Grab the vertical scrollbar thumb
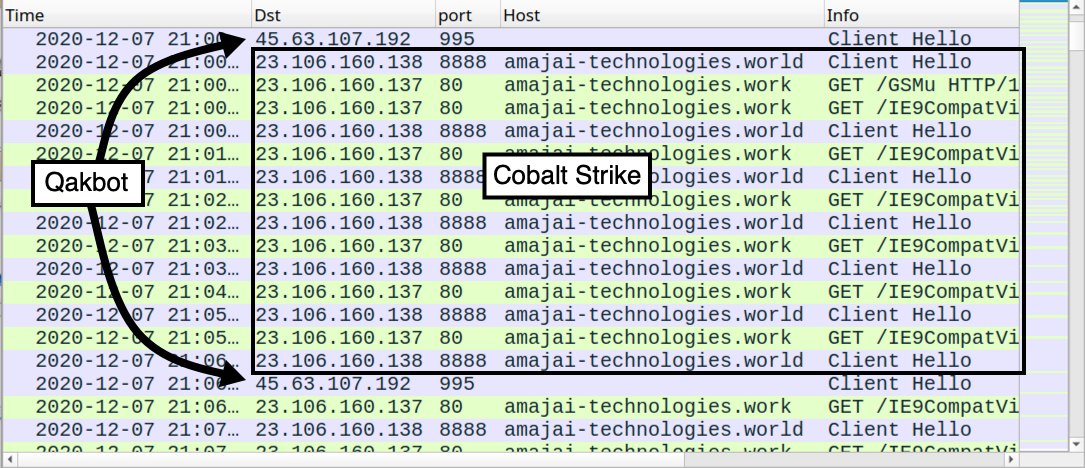This screenshot has height=468, width=1085. (x=1077, y=35)
